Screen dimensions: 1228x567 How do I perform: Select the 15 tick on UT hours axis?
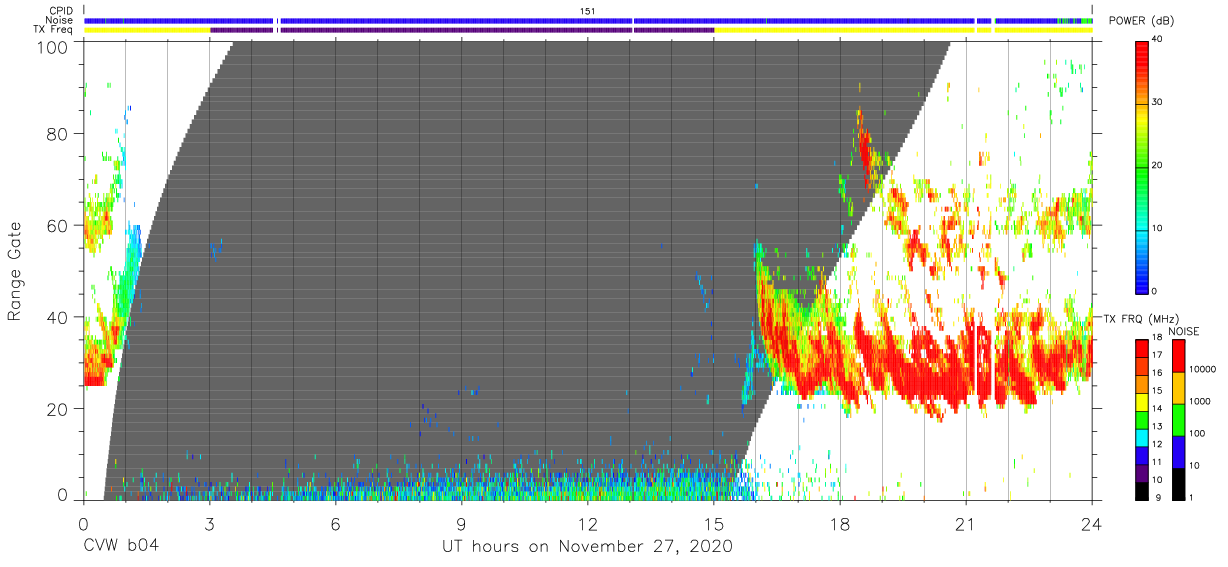pos(714,523)
